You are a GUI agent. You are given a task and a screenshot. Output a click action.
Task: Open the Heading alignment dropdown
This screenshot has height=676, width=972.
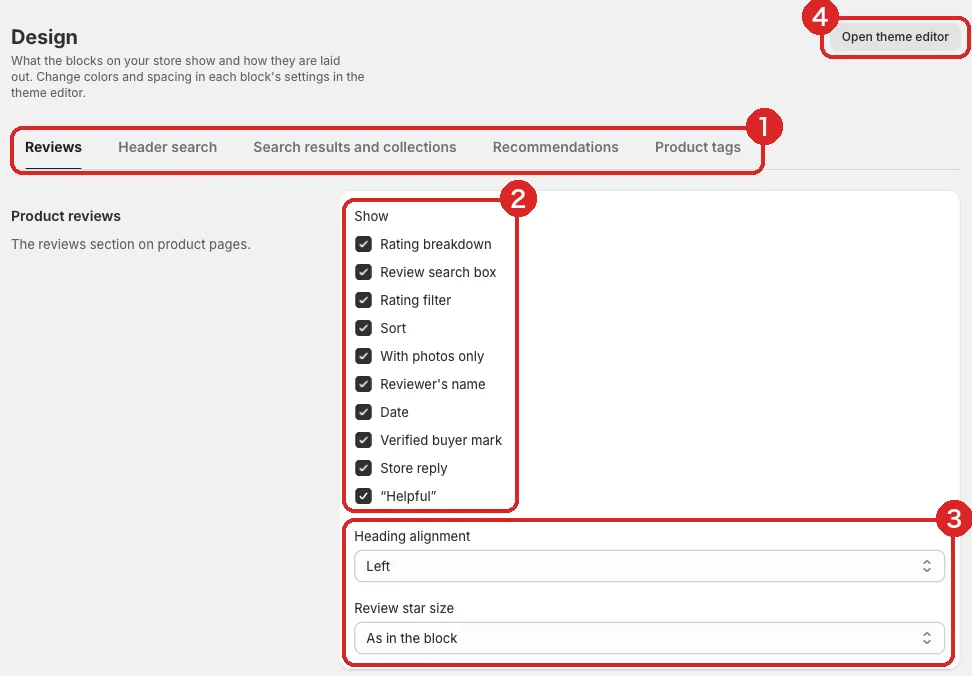click(x=649, y=566)
